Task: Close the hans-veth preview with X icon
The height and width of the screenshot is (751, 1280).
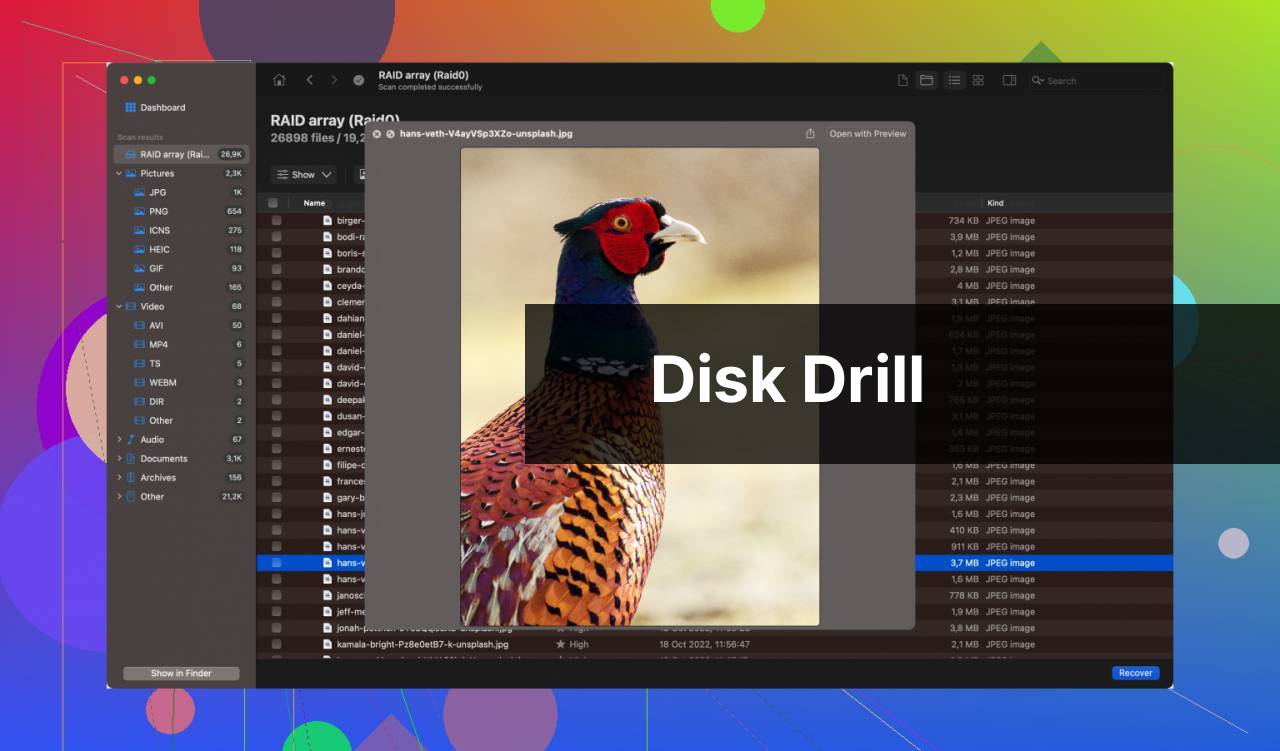Action: [x=377, y=134]
